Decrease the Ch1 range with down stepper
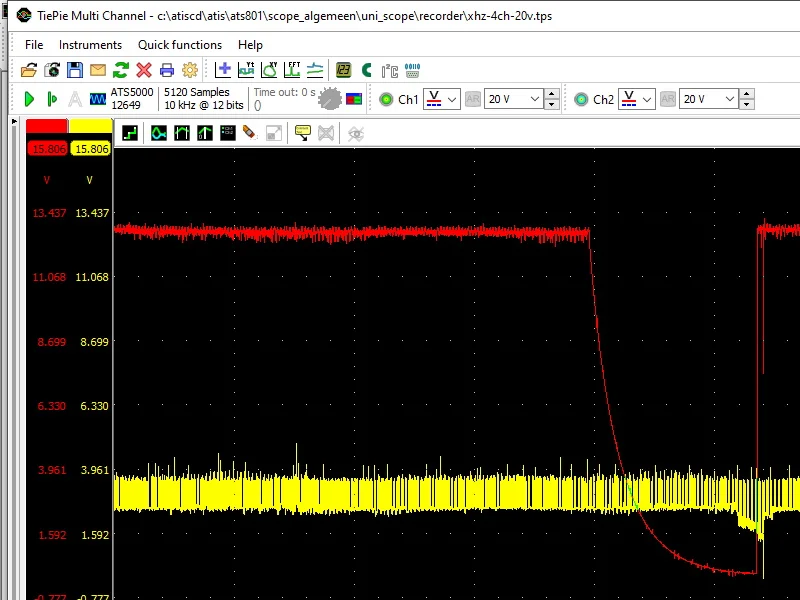This screenshot has width=800, height=600. coord(552,104)
